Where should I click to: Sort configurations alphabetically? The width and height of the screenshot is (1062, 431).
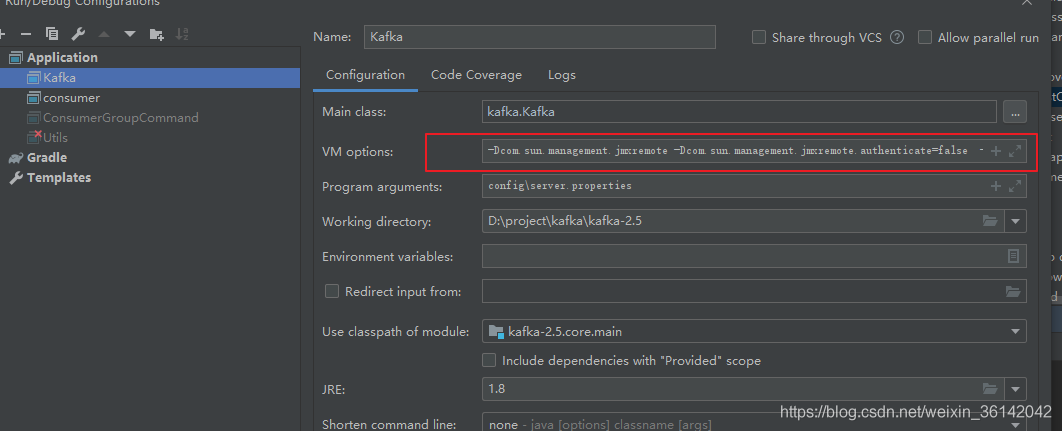pyautogui.click(x=182, y=34)
